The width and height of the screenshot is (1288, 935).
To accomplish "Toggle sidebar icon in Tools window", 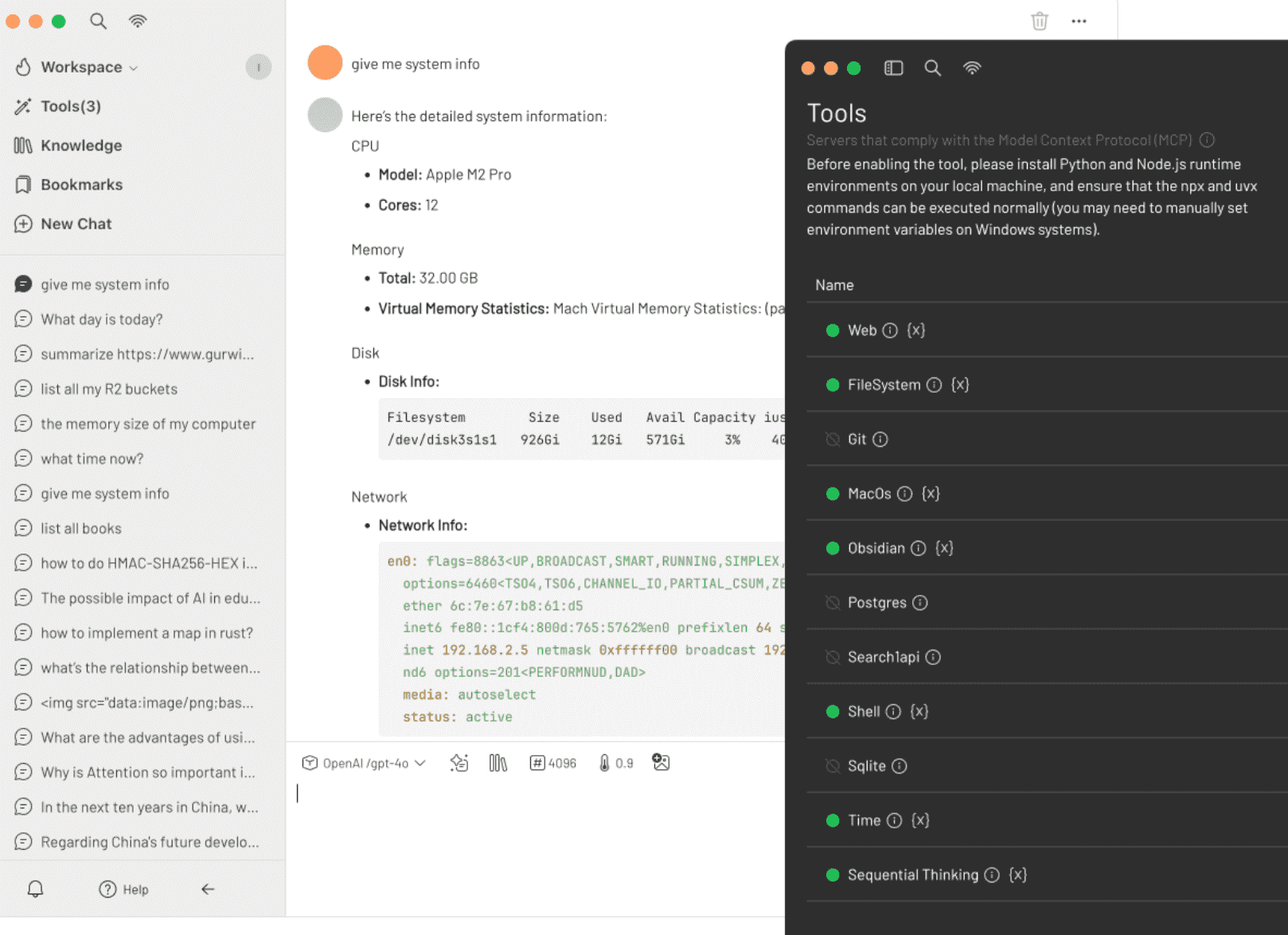I will [894, 68].
